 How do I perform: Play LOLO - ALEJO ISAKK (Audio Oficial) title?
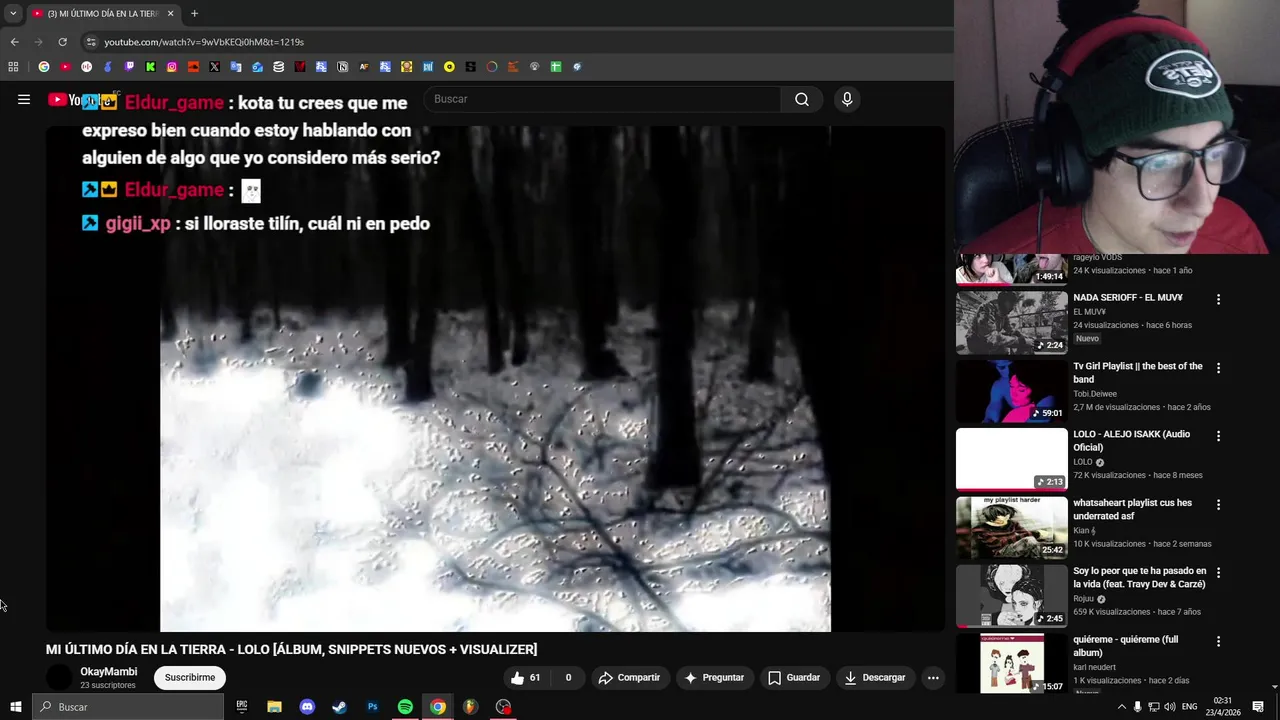(1132, 441)
